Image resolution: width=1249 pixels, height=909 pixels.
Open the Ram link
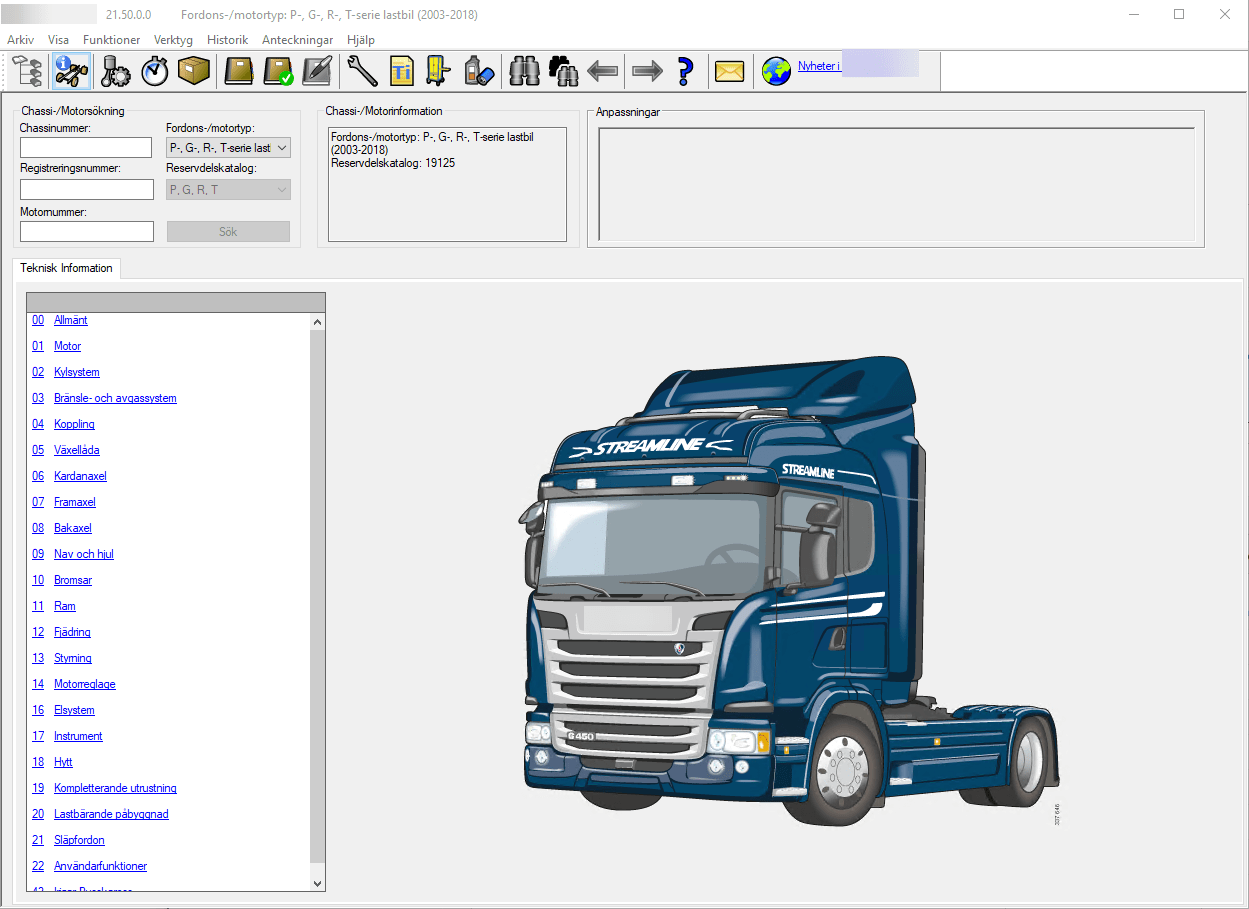[65, 606]
